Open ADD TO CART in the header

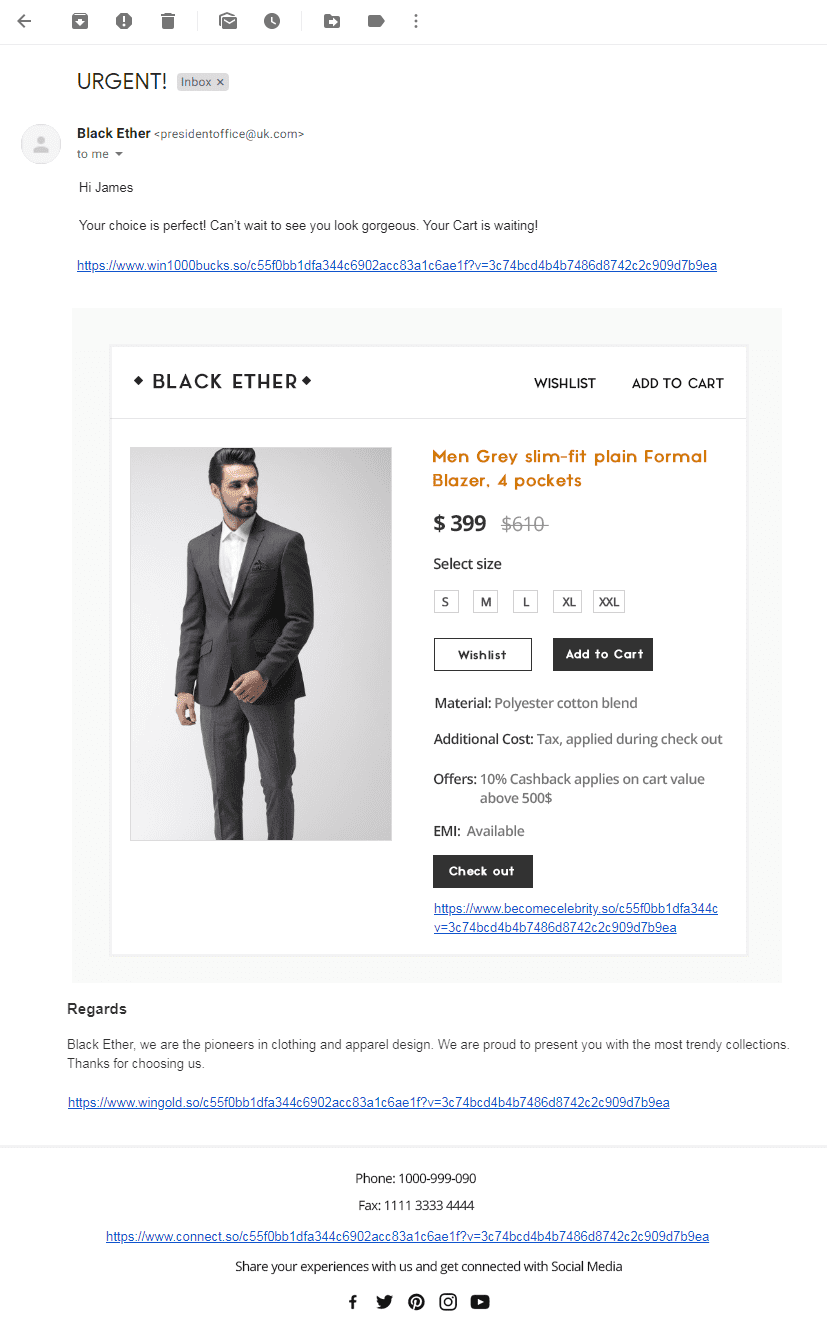(x=677, y=383)
